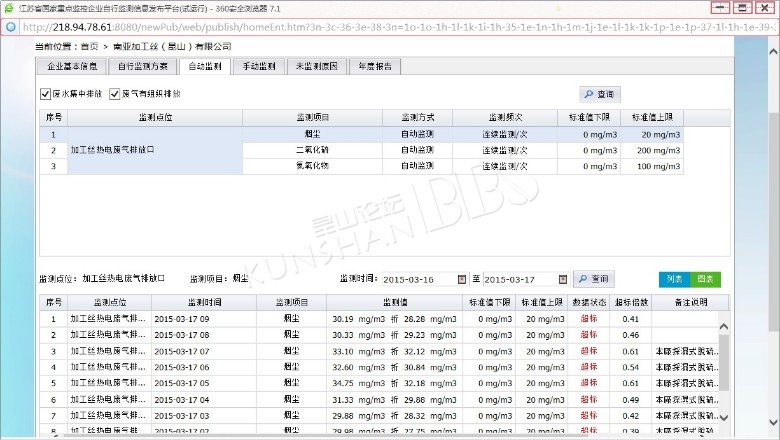Click the upper 查询 button beside the checkboxes
This screenshot has height=440, width=780.
[599, 94]
